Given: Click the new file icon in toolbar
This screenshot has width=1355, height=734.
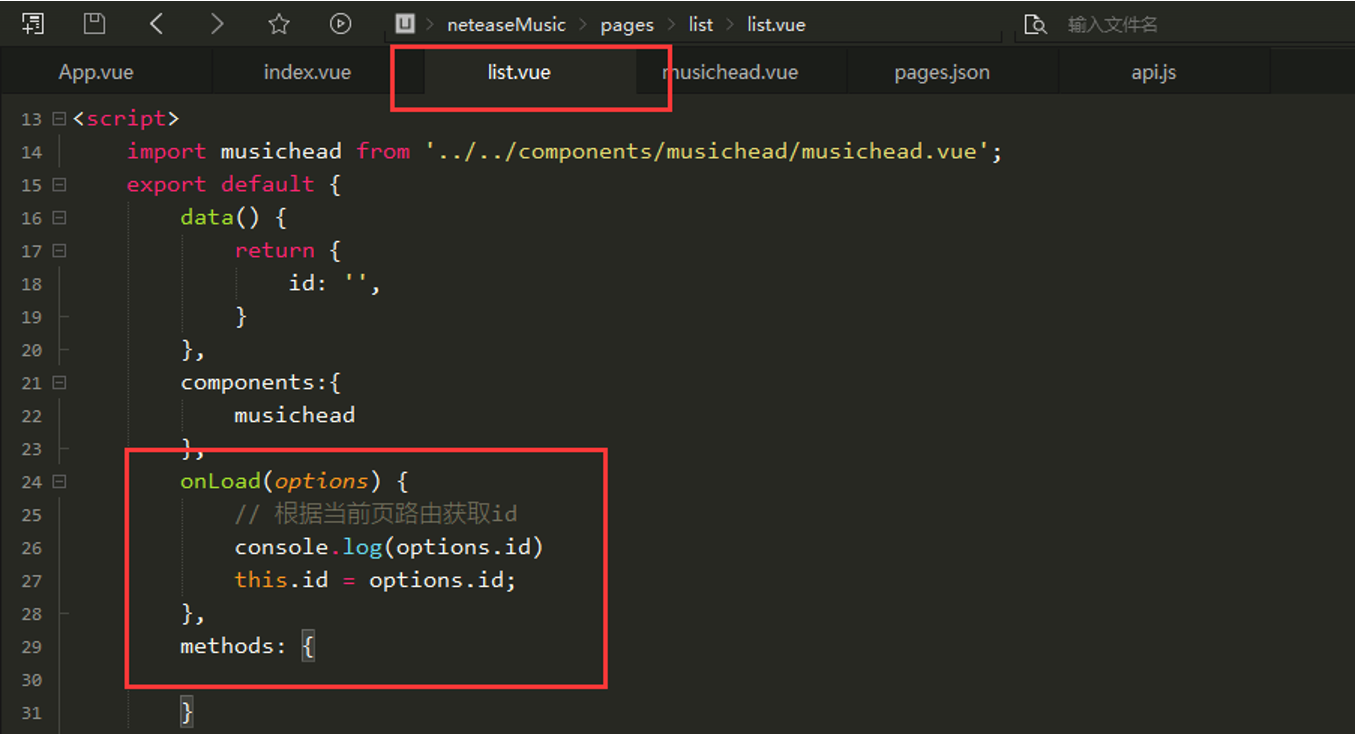Looking at the screenshot, I should click(33, 24).
